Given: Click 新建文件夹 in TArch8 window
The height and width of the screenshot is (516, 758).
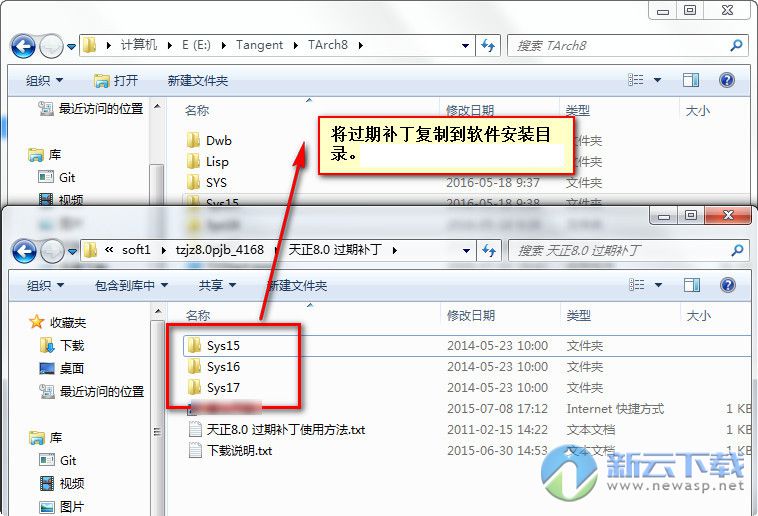Looking at the screenshot, I should click(x=198, y=80).
